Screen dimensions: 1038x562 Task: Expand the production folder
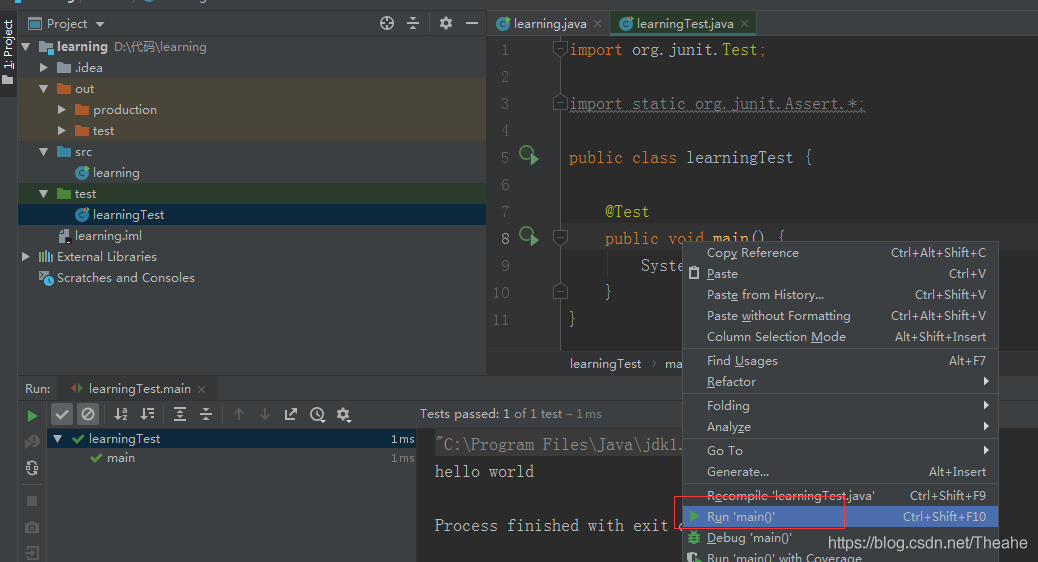click(62, 110)
